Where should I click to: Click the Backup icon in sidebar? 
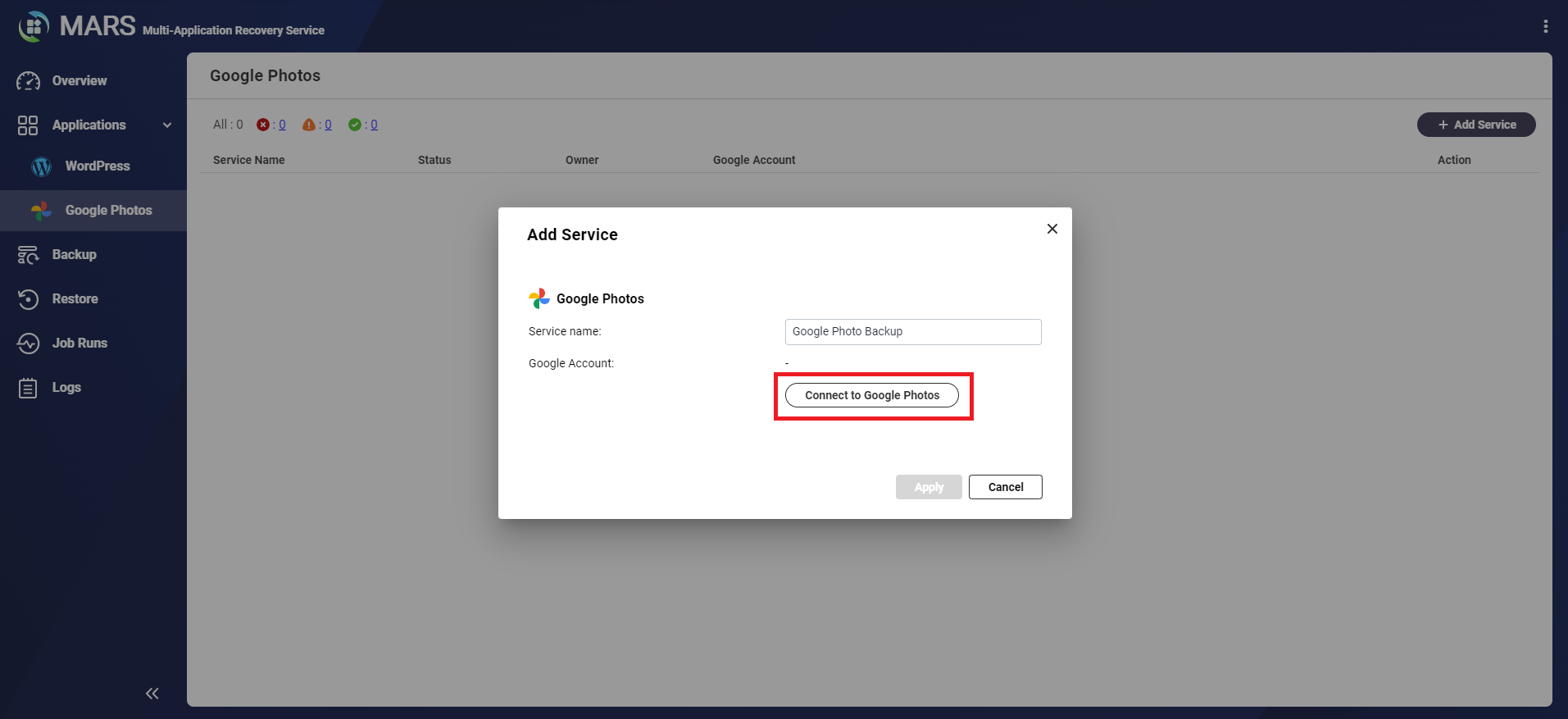pos(28,255)
